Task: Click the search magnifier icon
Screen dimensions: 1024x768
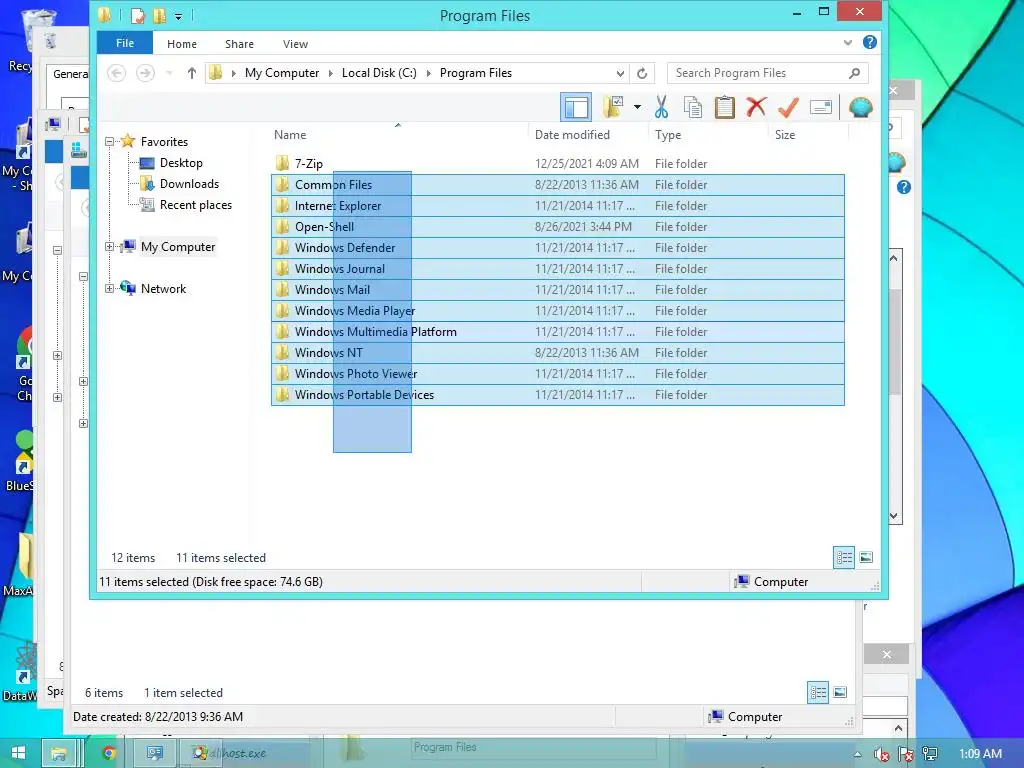Action: click(854, 73)
